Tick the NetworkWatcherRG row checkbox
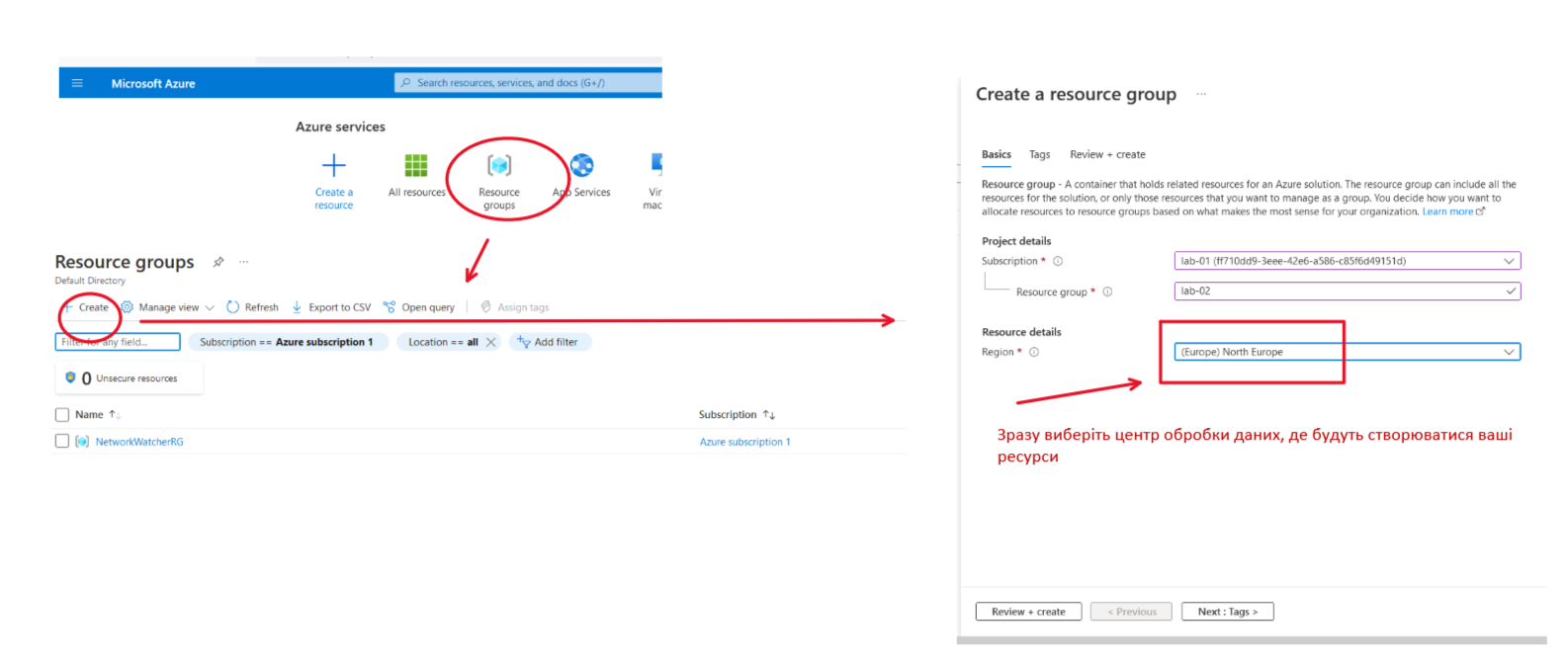Image resolution: width=1568 pixels, height=666 pixels. [x=62, y=442]
